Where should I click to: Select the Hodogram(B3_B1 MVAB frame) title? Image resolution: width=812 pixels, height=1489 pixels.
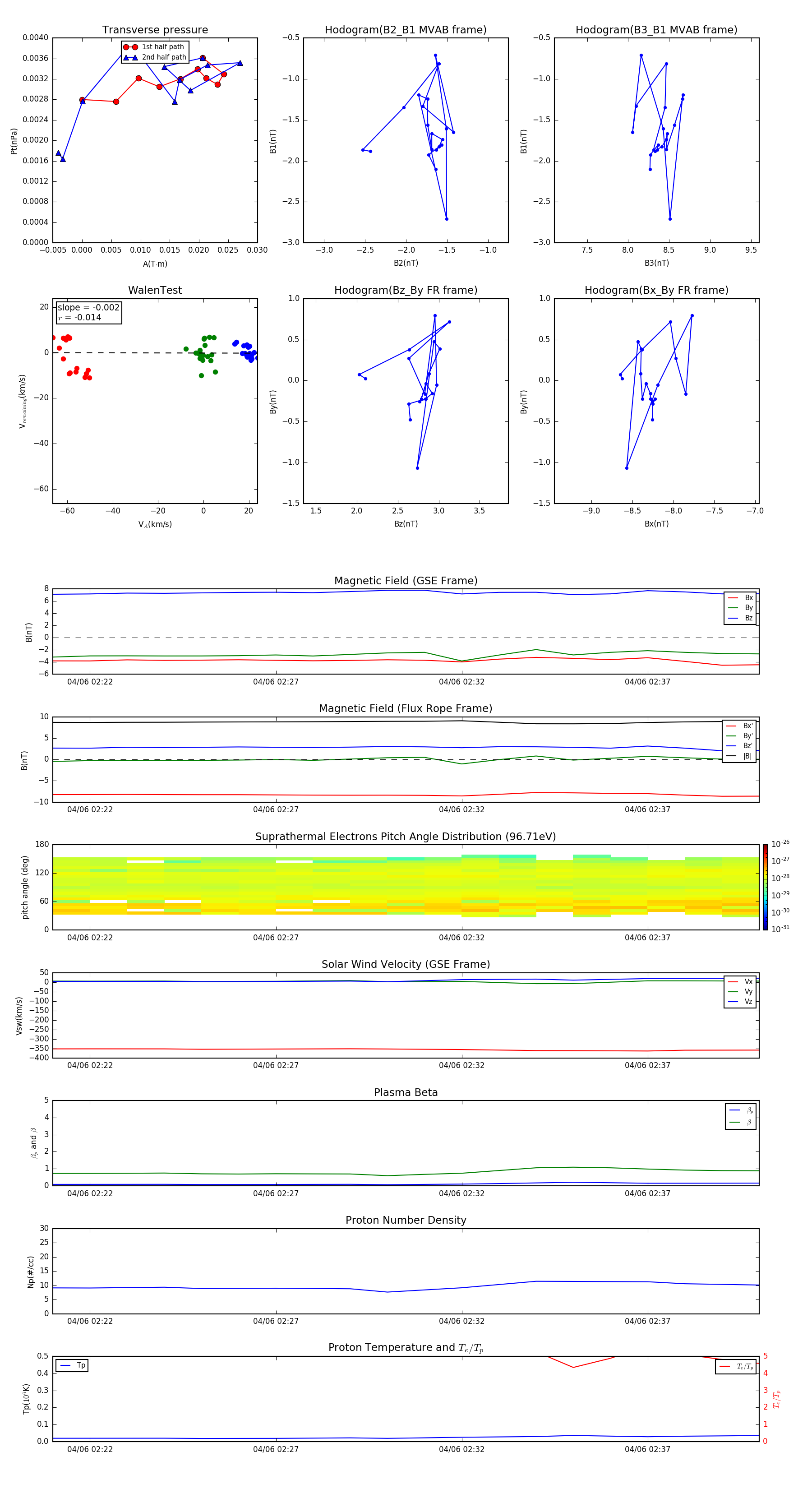point(656,30)
